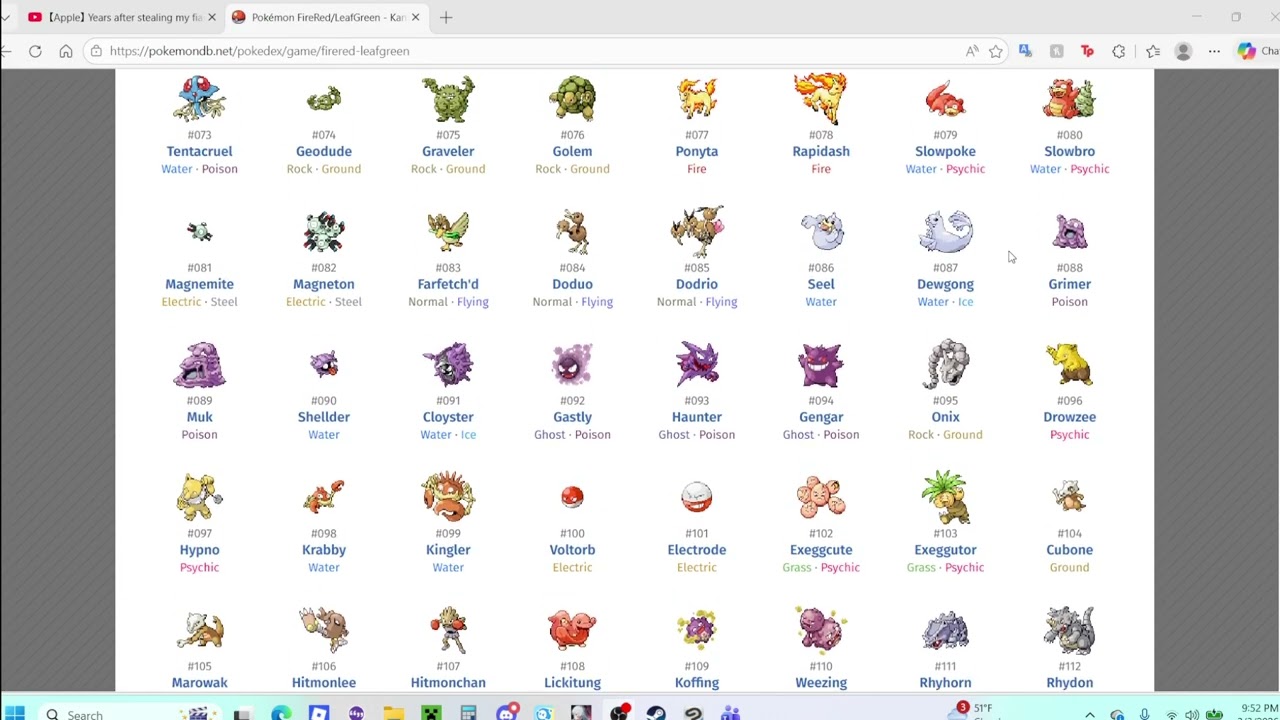Refresh the page with the reload icon
Viewport: 1280px width, 720px height.
point(35,51)
